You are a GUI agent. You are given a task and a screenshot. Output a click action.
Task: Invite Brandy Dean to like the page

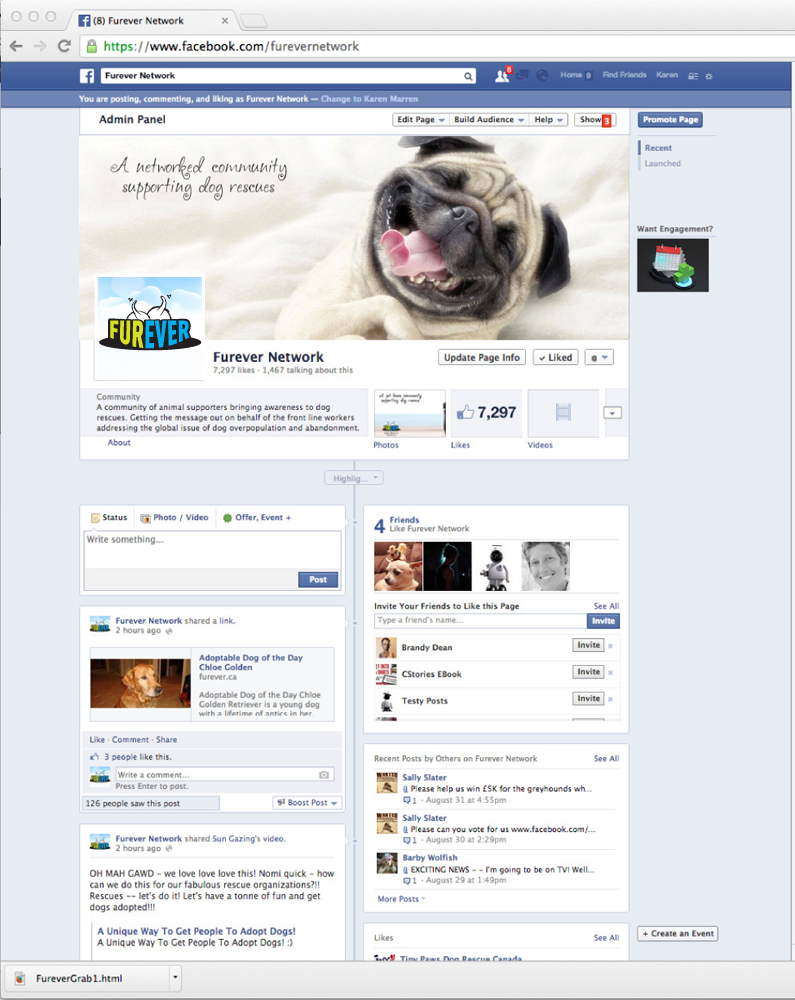(x=588, y=645)
